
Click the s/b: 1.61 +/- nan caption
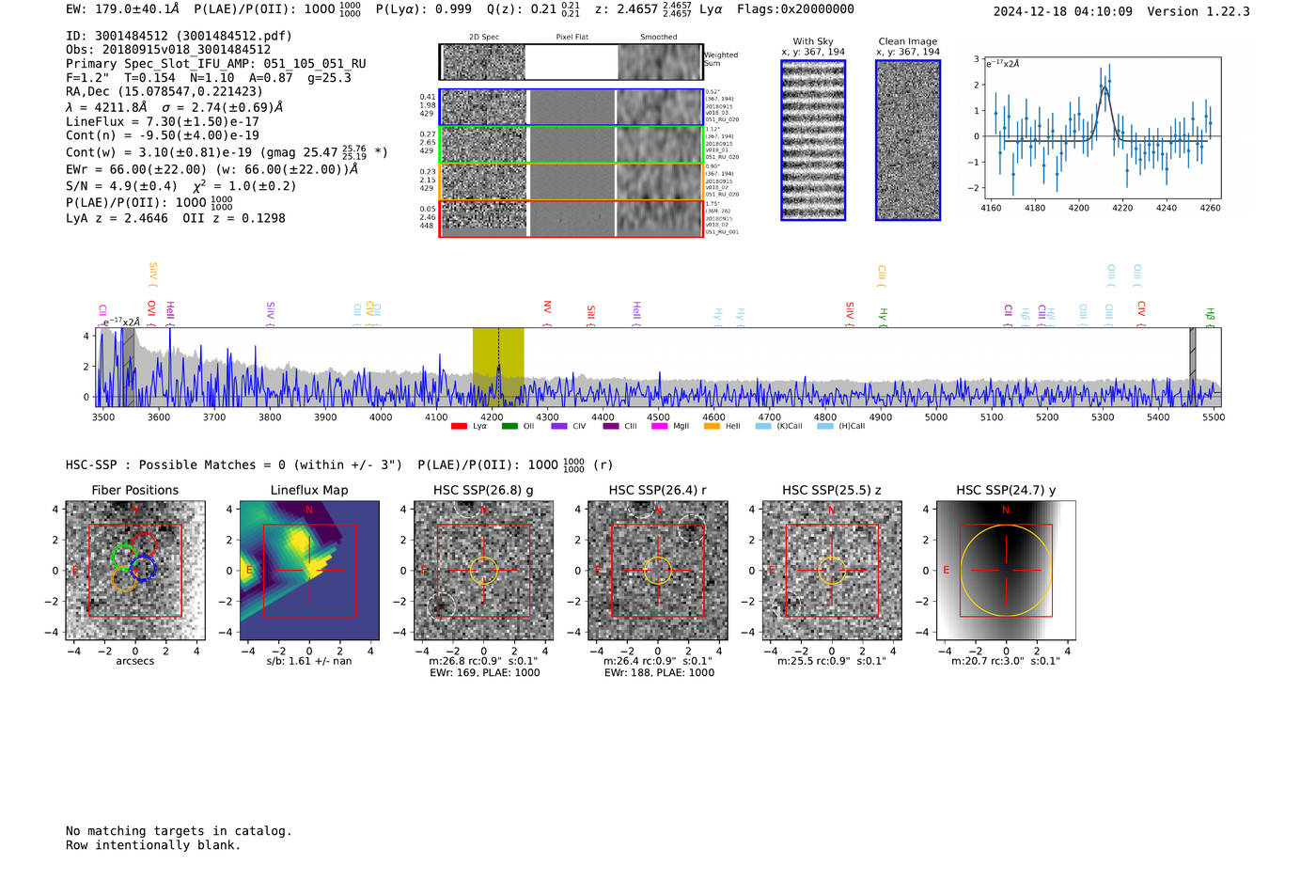coord(309,661)
